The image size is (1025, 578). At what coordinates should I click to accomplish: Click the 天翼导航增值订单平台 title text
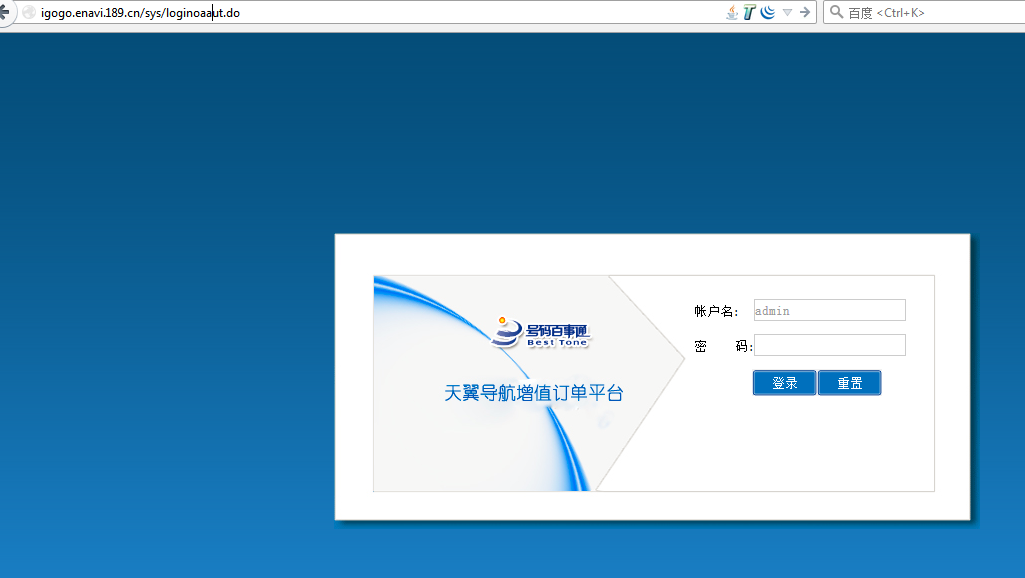[533, 393]
